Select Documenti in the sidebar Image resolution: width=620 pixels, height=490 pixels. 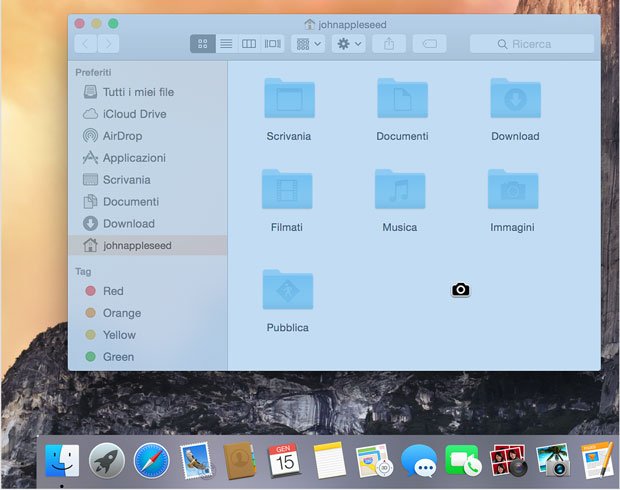[147, 202]
